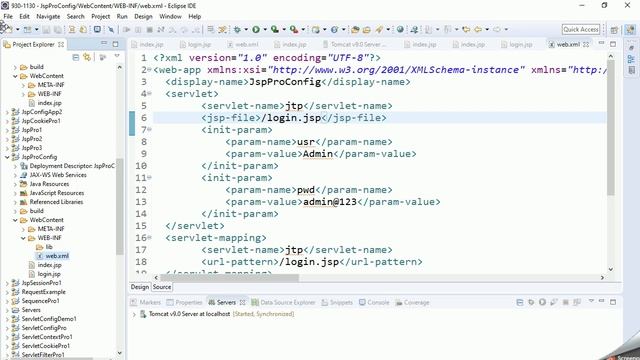Minimize the Project Explorer view
Image resolution: width=640 pixels, height=360 pixels.
point(104,44)
